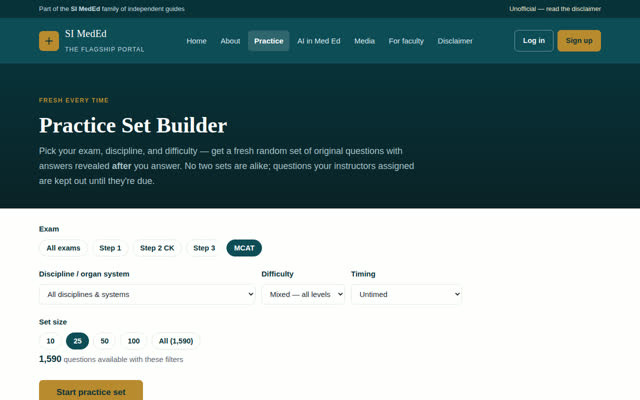Select the All exams filter pill
Screen dimensions: 640x400
pyautogui.click(x=63, y=248)
